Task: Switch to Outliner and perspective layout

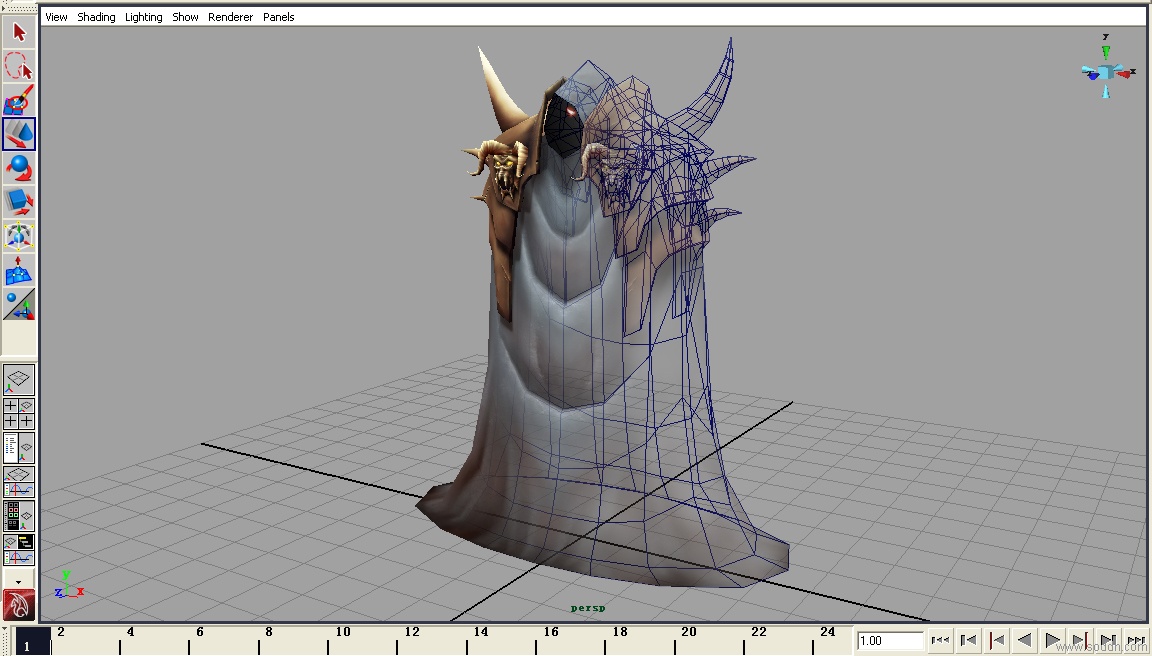Action: click(19, 448)
